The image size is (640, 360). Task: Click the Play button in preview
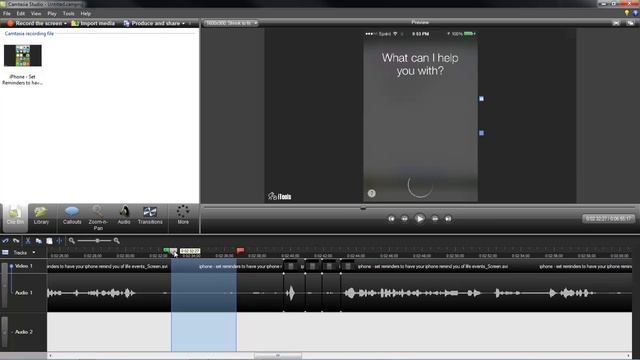click(420, 219)
